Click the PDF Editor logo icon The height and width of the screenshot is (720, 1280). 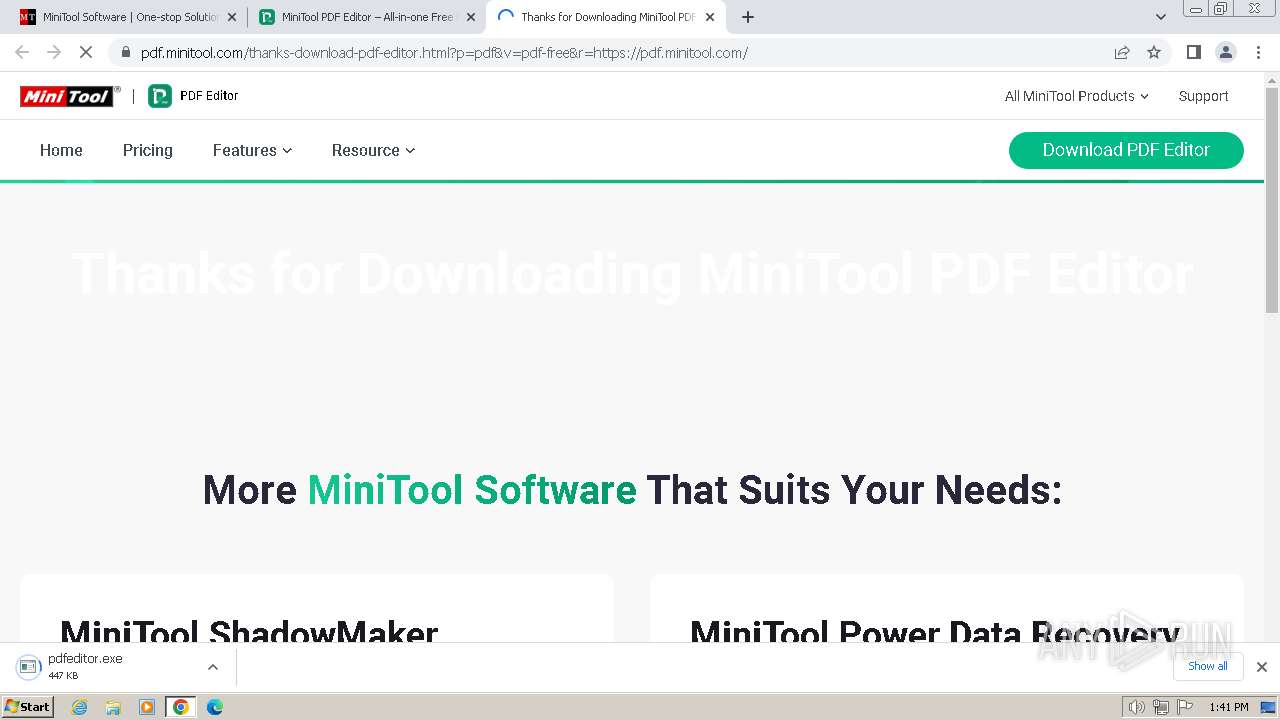pyautogui.click(x=160, y=96)
